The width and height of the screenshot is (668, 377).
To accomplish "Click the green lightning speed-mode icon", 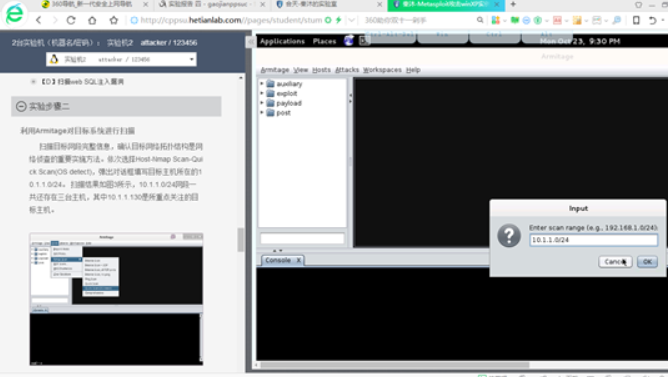I will (338, 20).
